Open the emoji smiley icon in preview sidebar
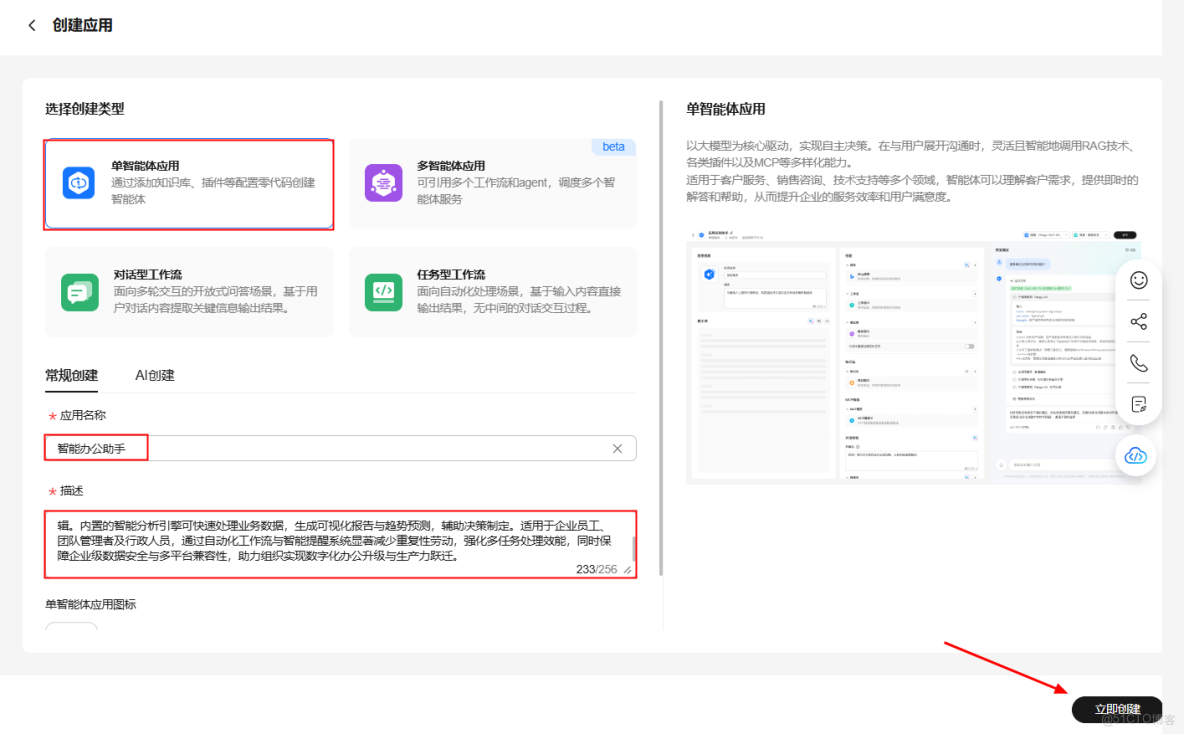 click(x=1137, y=280)
